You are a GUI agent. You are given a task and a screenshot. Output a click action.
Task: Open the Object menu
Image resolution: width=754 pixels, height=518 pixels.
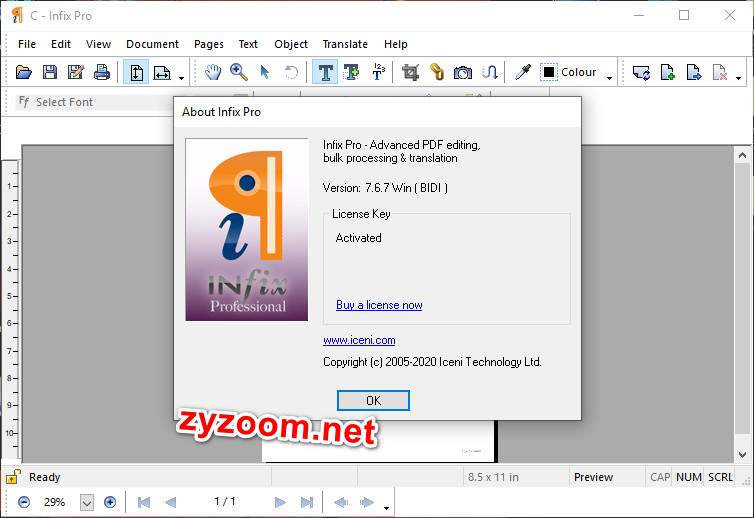coord(290,44)
